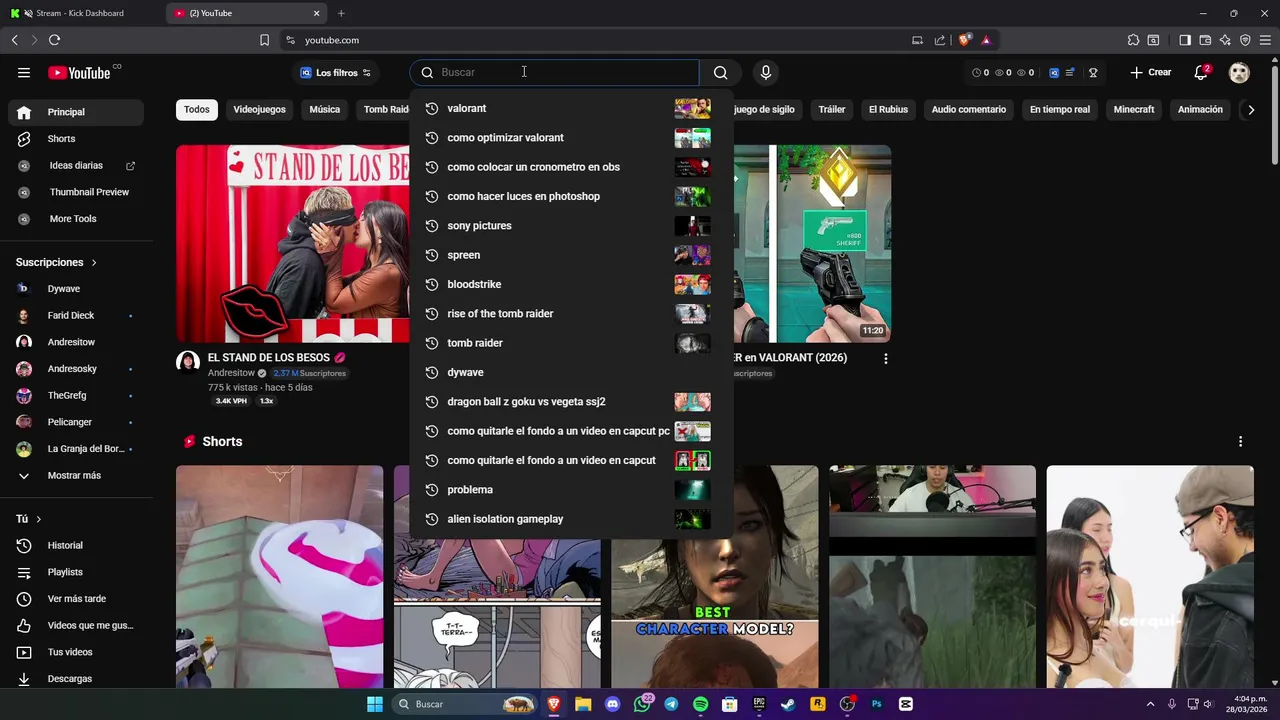Expand the Tú section chevron
Screen dimensions: 1280x720
point(39,519)
